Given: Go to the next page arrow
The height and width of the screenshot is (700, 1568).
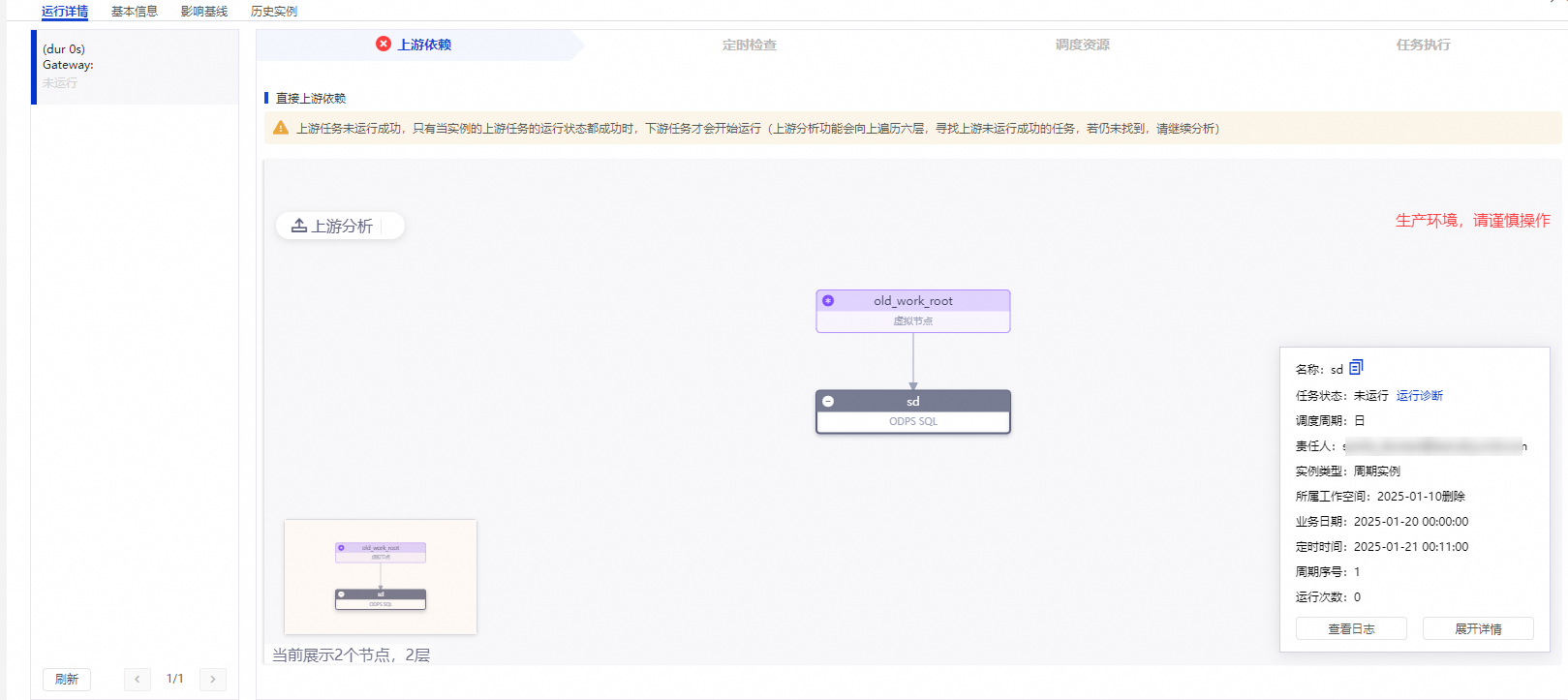Looking at the screenshot, I should click(213, 679).
